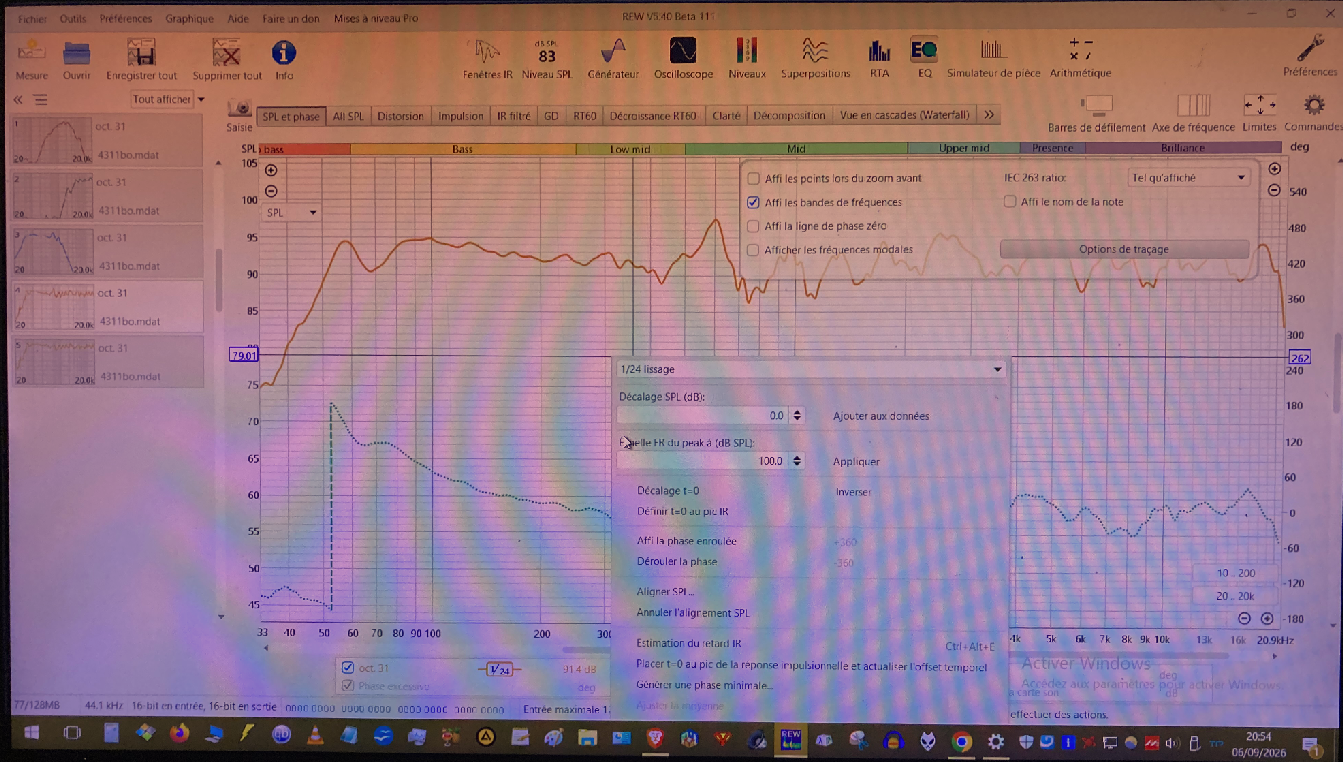Open the Outils menu

coord(73,19)
